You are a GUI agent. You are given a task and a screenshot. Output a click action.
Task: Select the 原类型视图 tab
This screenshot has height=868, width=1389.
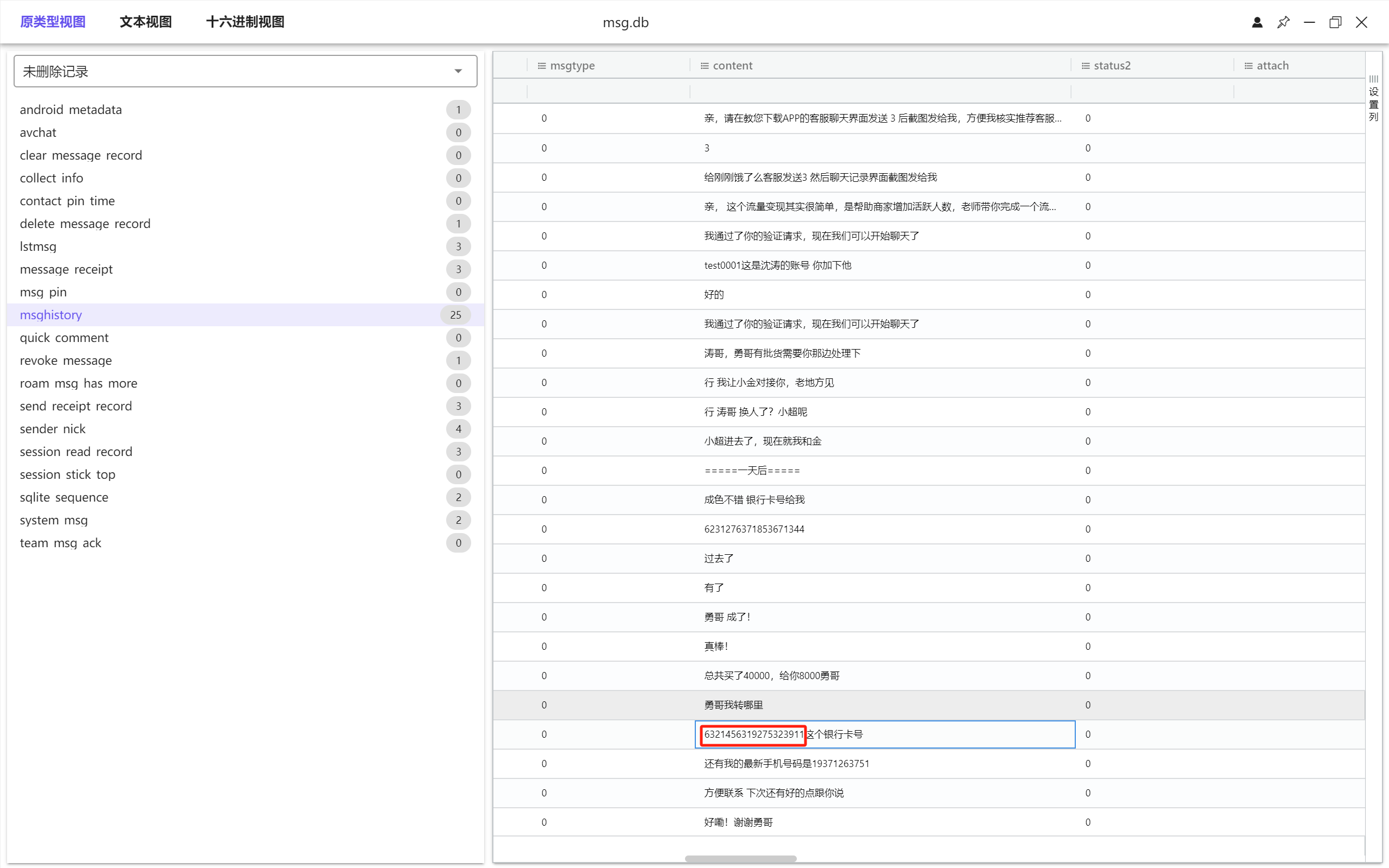[x=52, y=22]
